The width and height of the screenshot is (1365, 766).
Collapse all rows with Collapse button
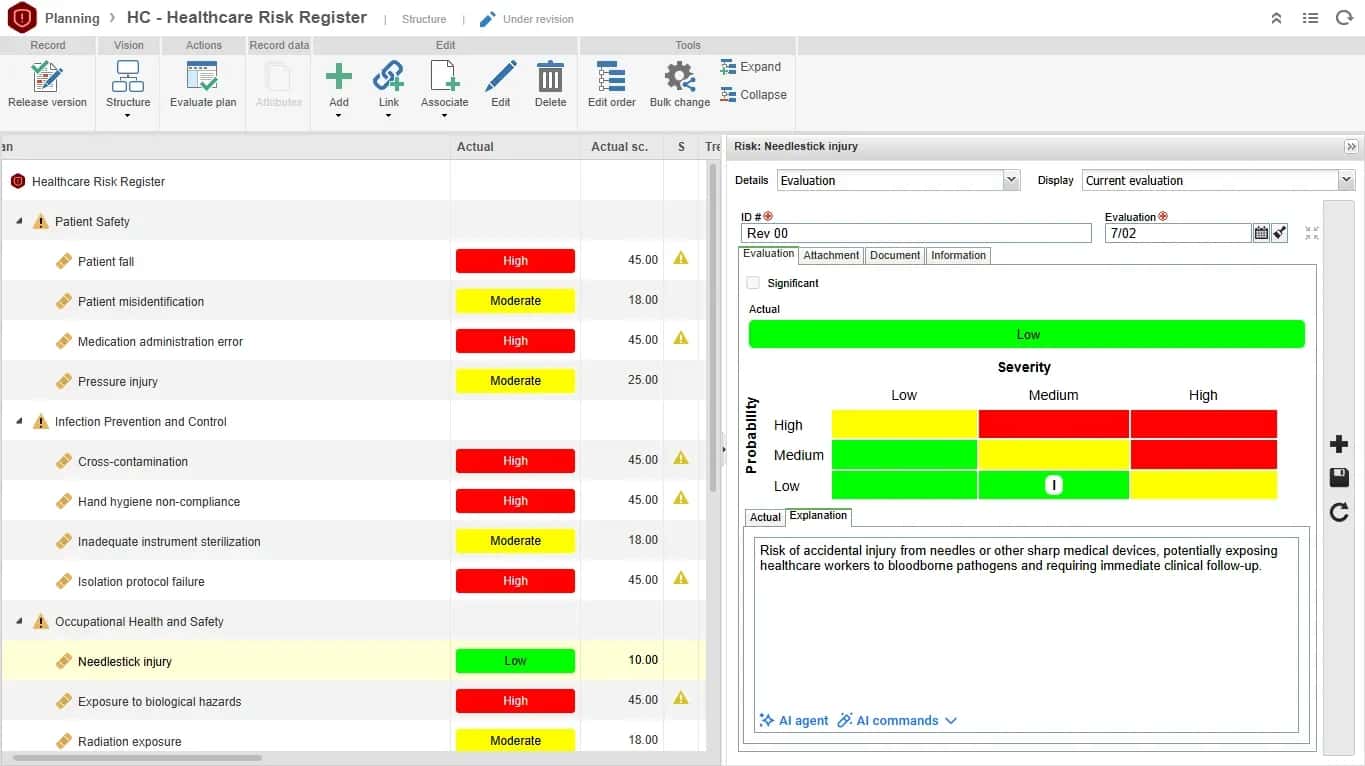pos(754,95)
